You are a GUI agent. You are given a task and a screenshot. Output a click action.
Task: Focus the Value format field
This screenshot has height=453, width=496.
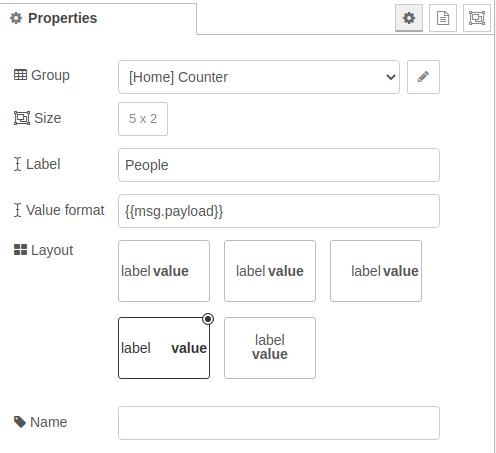(x=279, y=211)
